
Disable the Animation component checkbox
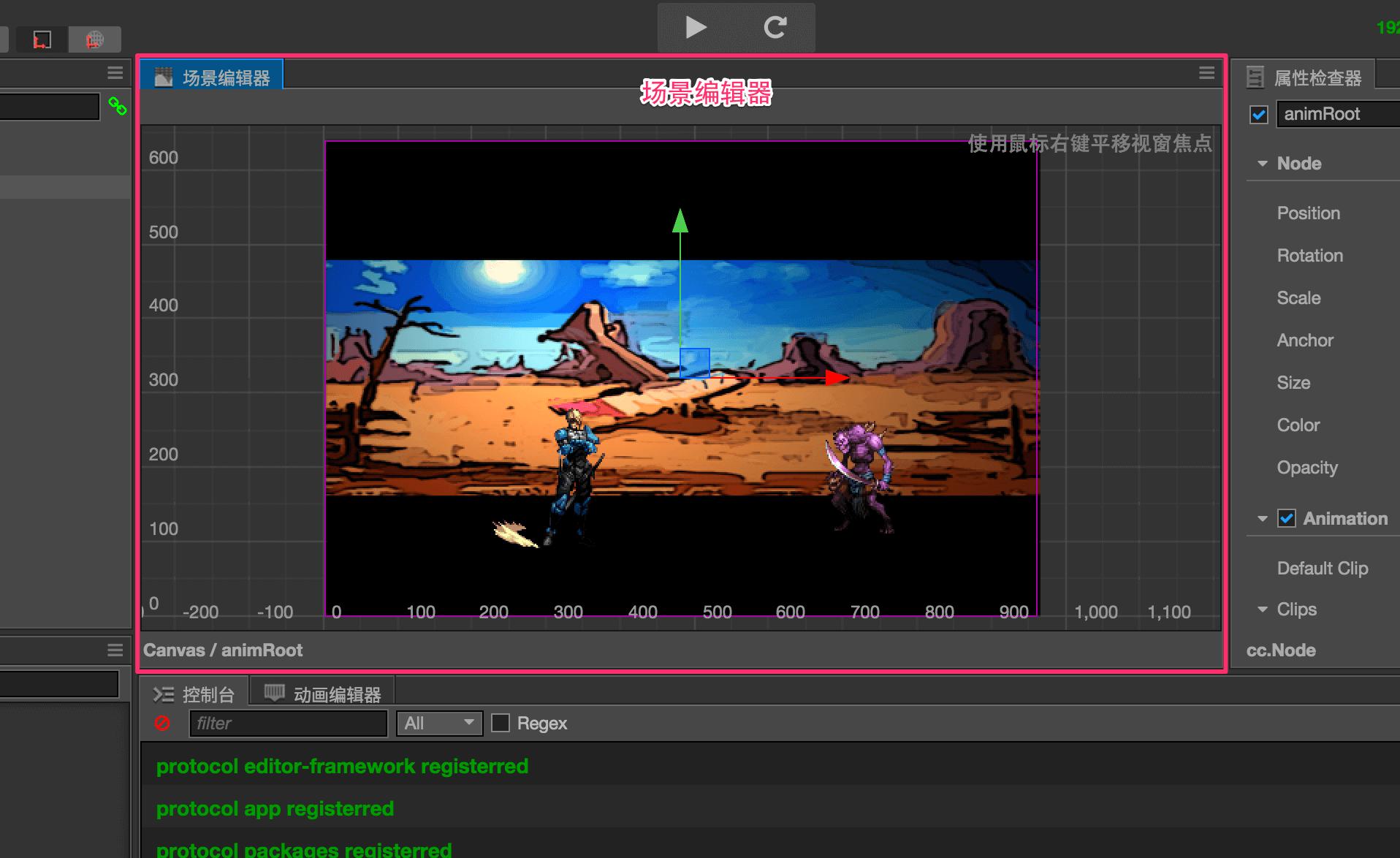pyautogui.click(x=1286, y=519)
